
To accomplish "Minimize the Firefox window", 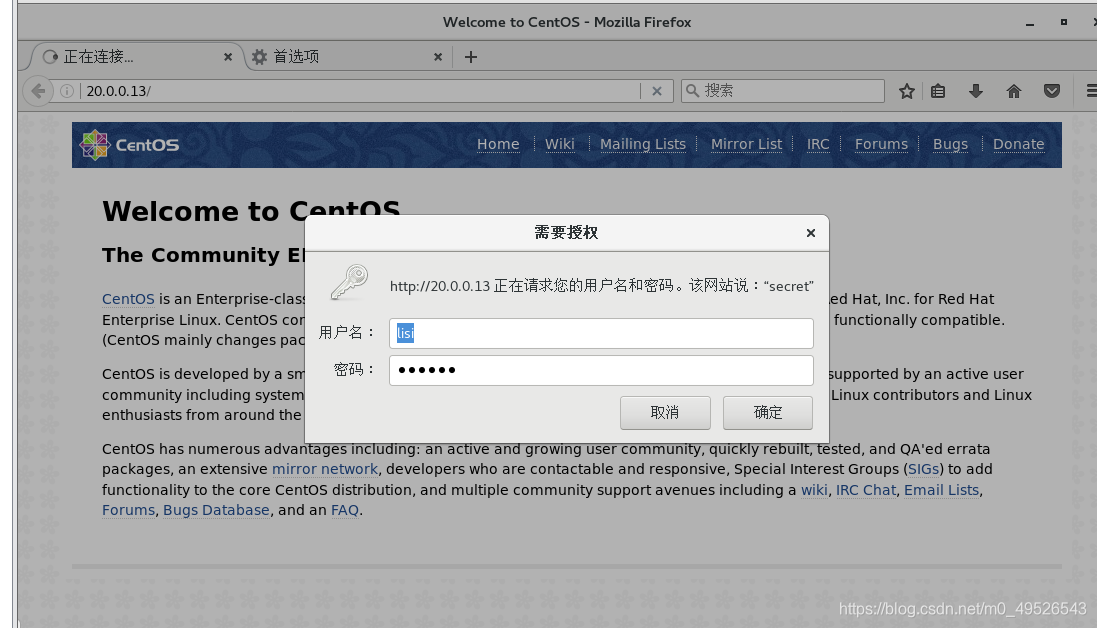I will coord(1030,22).
